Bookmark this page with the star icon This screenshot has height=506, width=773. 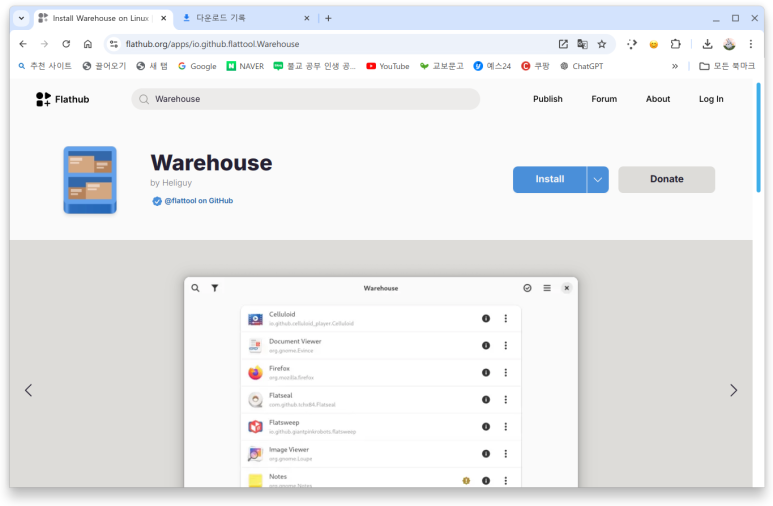coord(601,44)
